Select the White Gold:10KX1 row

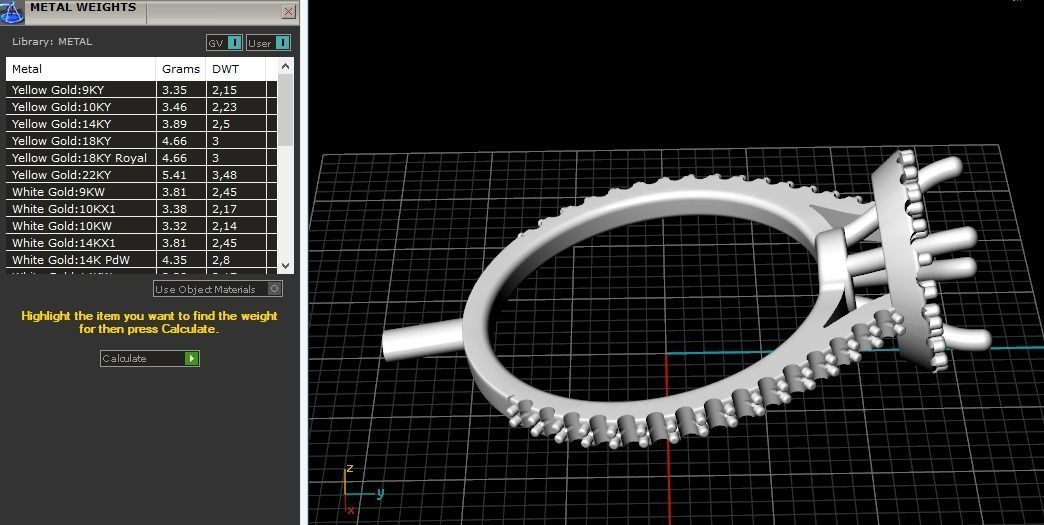142,209
